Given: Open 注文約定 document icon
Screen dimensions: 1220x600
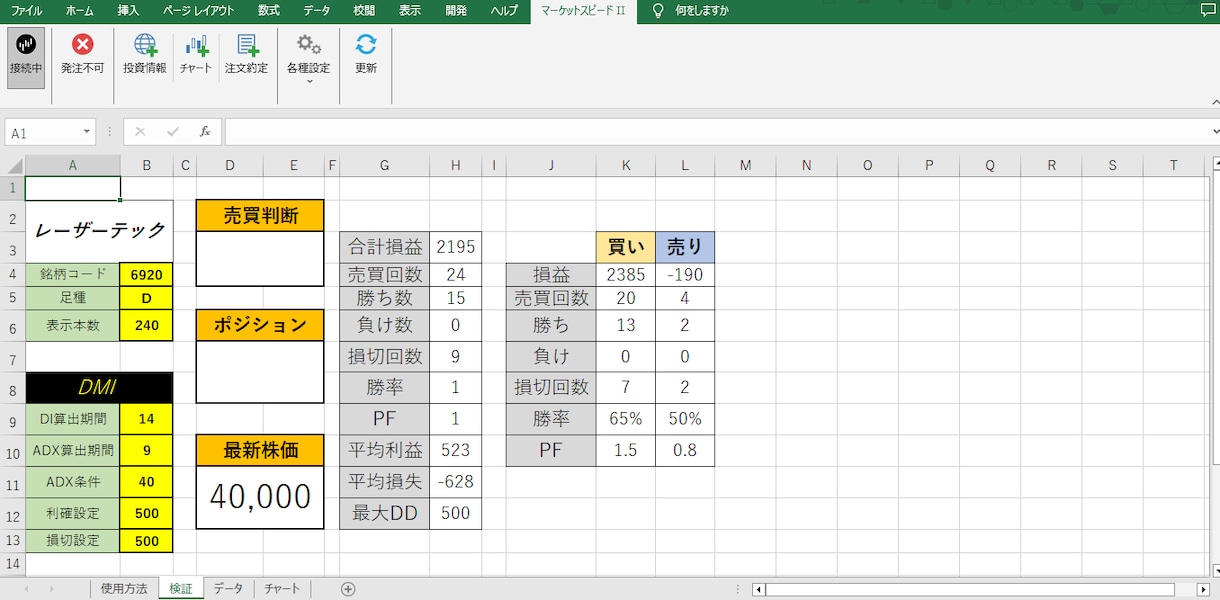Looking at the screenshot, I should [x=246, y=45].
